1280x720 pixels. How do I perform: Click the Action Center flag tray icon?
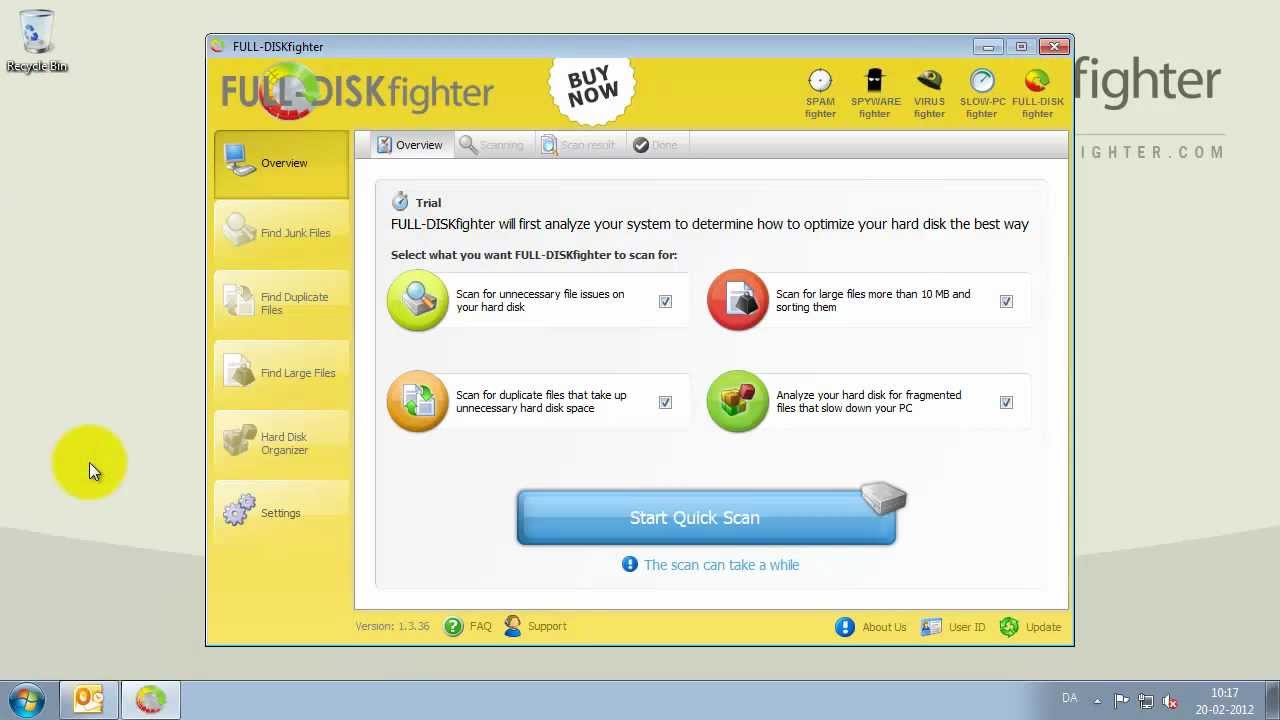coord(1121,701)
